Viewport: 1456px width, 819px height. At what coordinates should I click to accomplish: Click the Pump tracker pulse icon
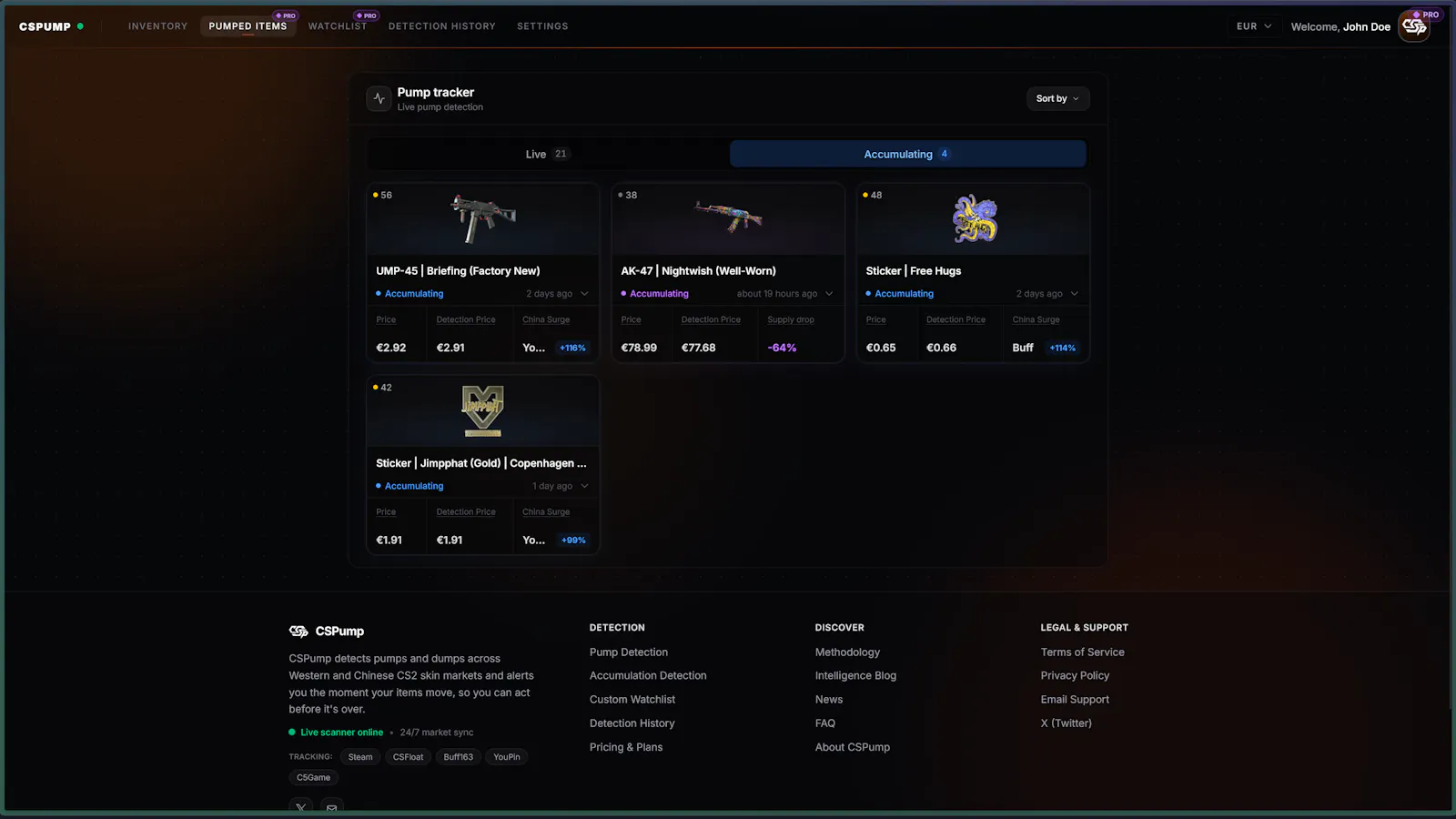tap(379, 98)
